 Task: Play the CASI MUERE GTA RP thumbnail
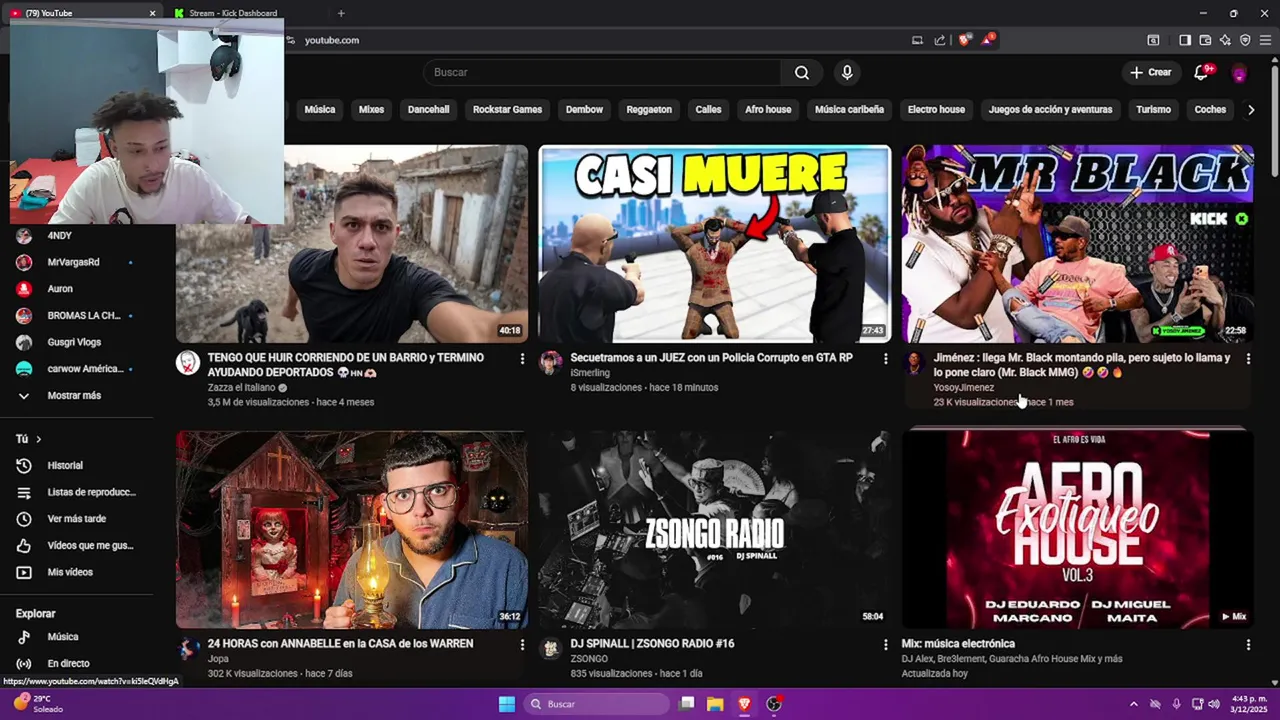[x=714, y=244]
